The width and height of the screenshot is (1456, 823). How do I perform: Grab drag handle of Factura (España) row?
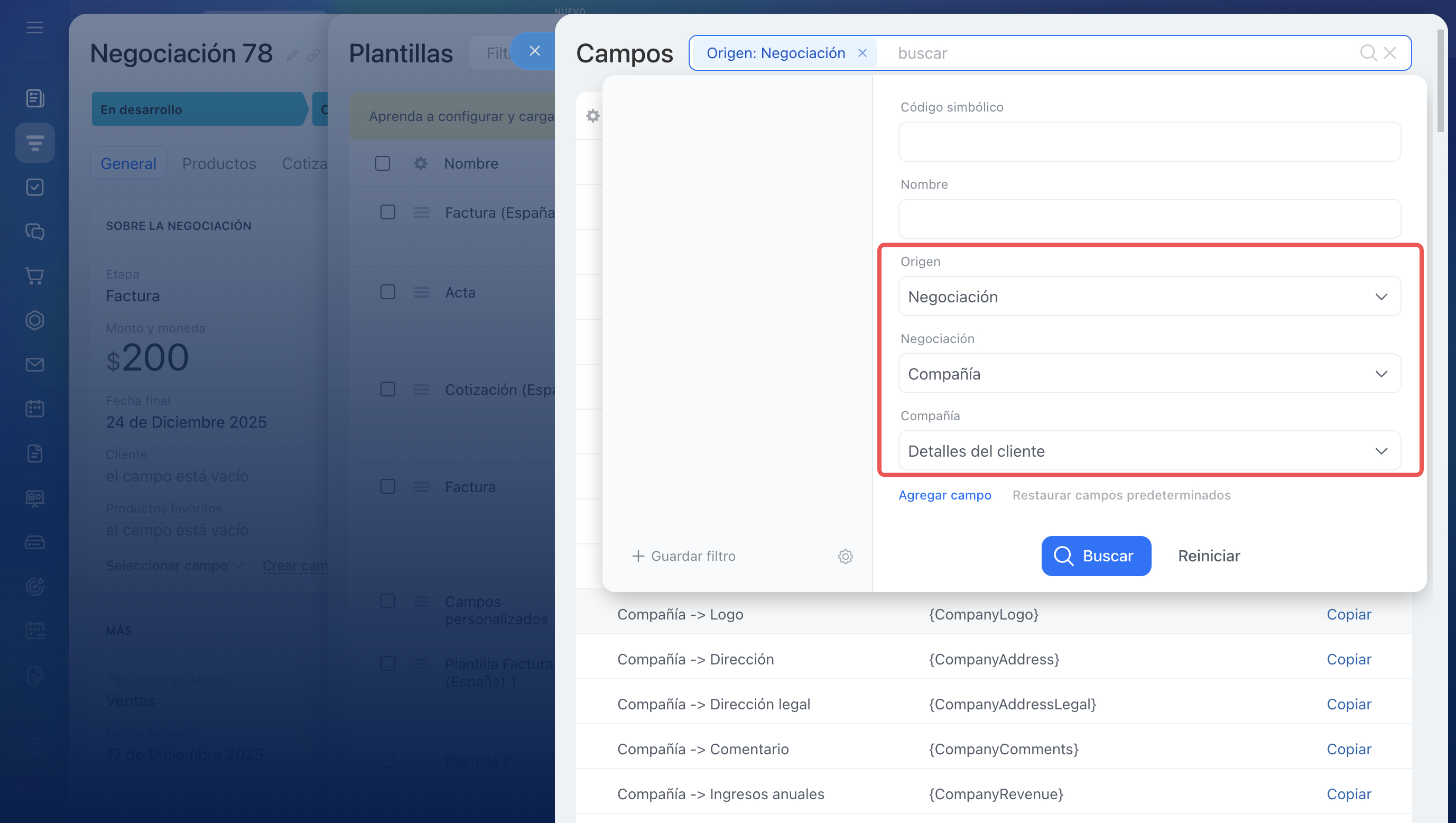(x=422, y=212)
